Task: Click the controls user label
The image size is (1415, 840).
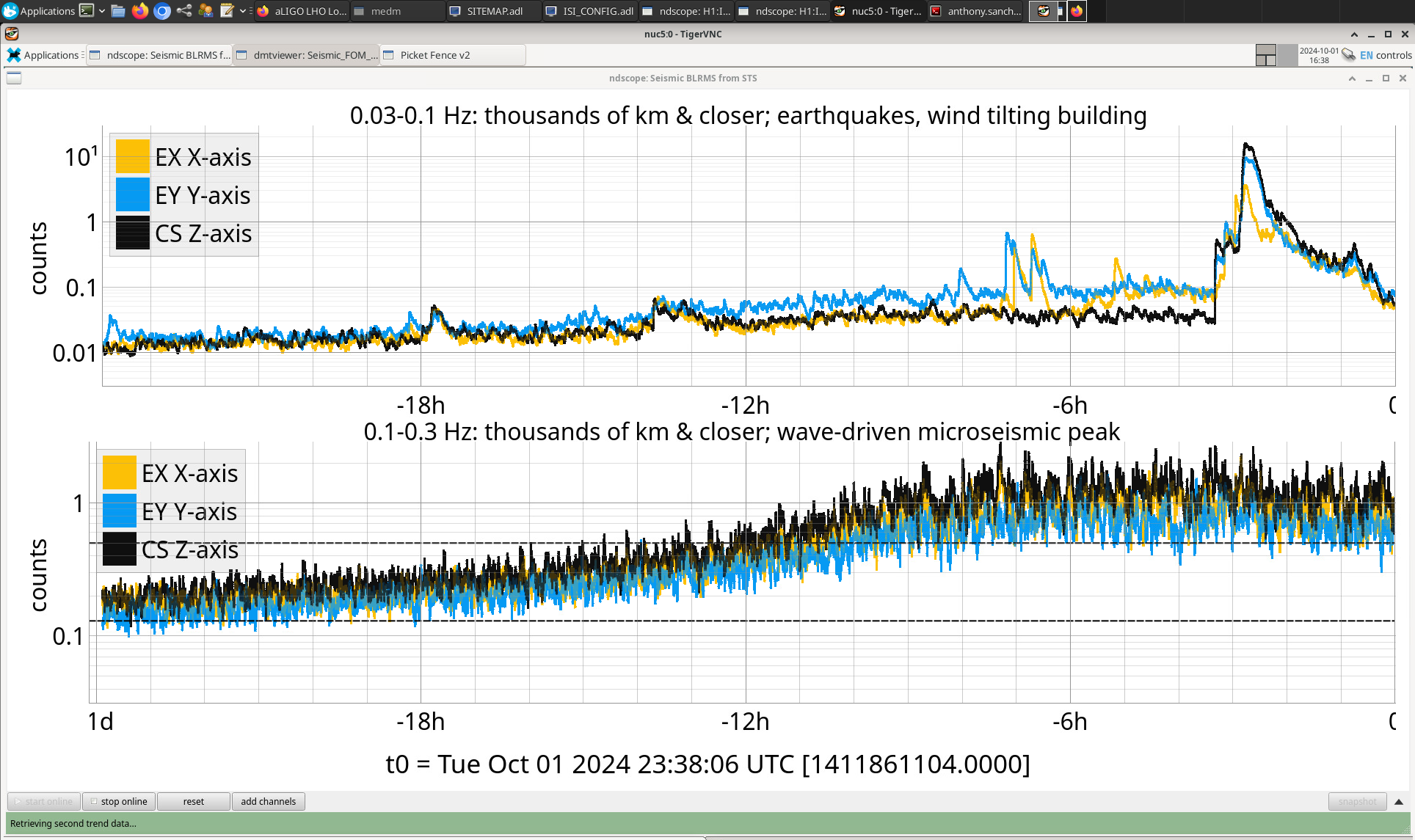Action: point(1394,55)
